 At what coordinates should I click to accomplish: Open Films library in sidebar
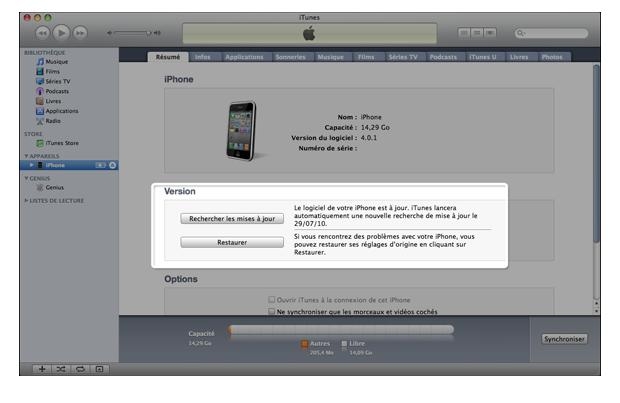tap(52, 72)
